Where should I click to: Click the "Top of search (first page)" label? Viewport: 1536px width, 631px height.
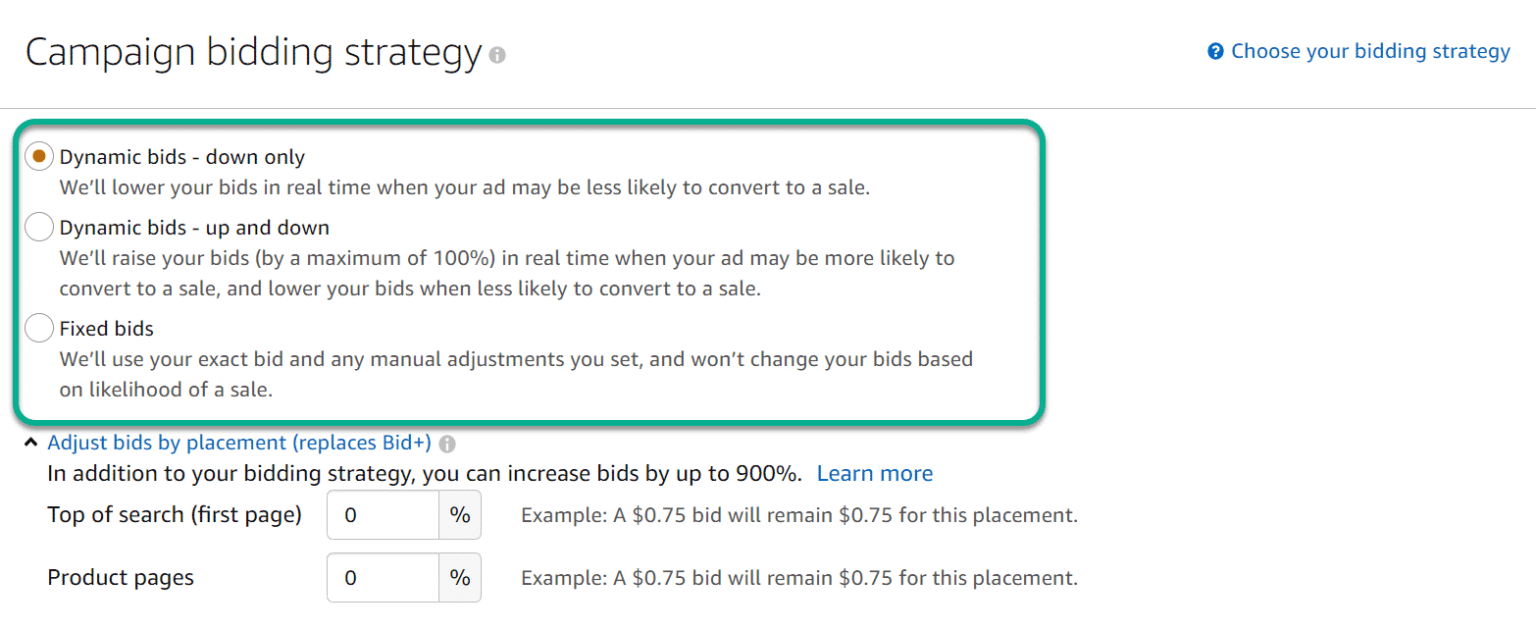coord(174,514)
